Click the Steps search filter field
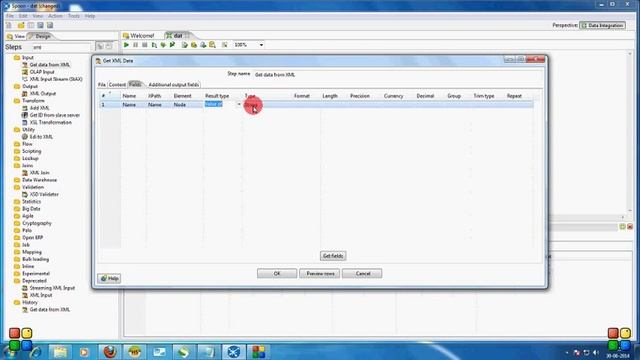640x360 pixels. click(x=62, y=47)
